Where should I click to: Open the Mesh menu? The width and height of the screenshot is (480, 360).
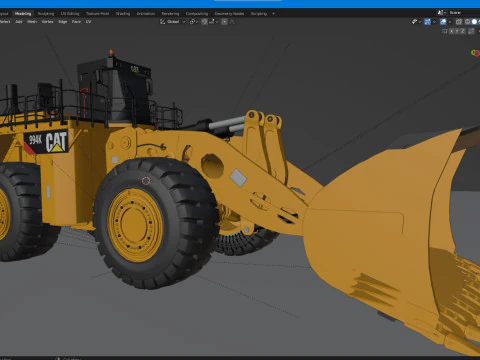32,22
